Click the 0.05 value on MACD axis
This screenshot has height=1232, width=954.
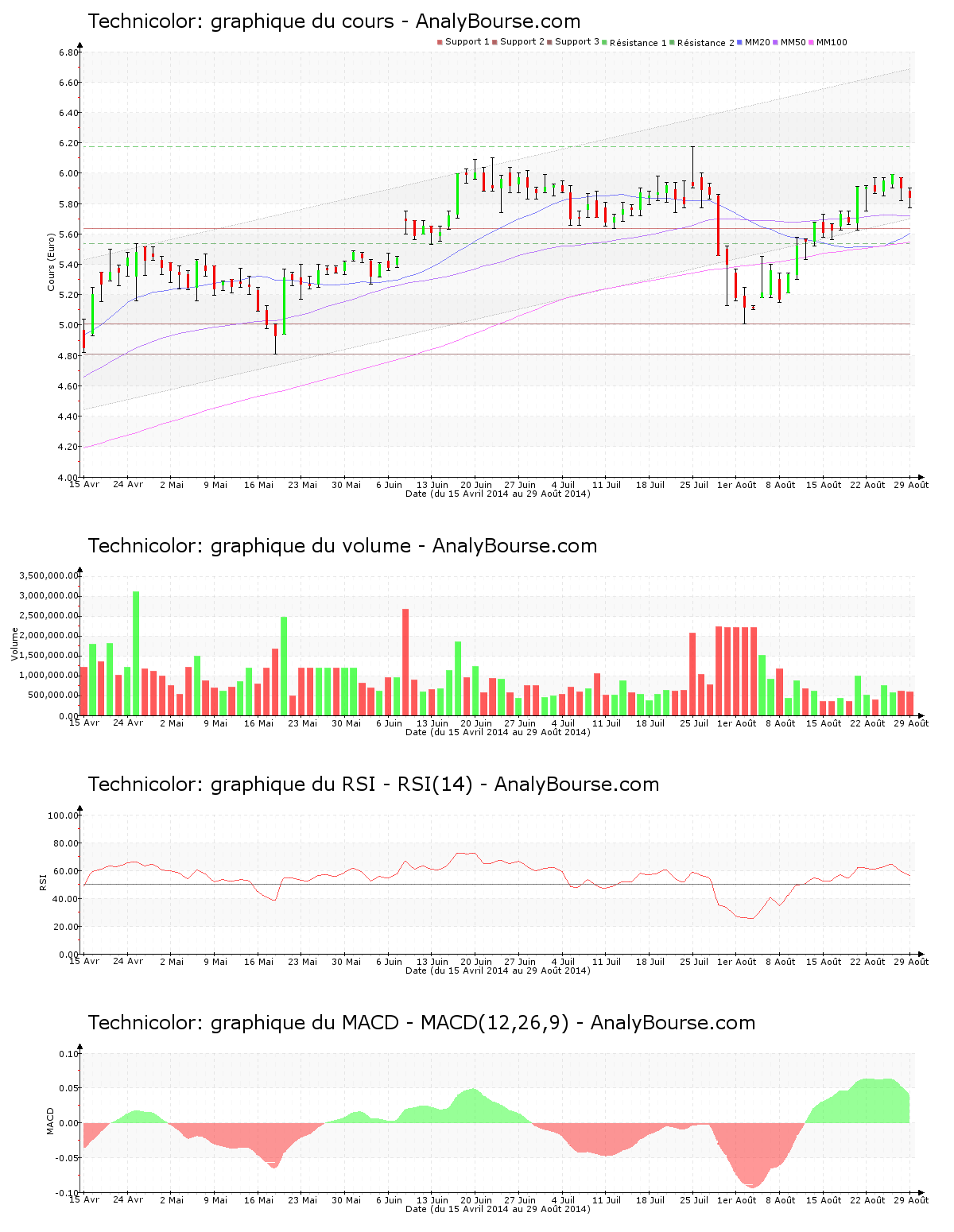69,1088
